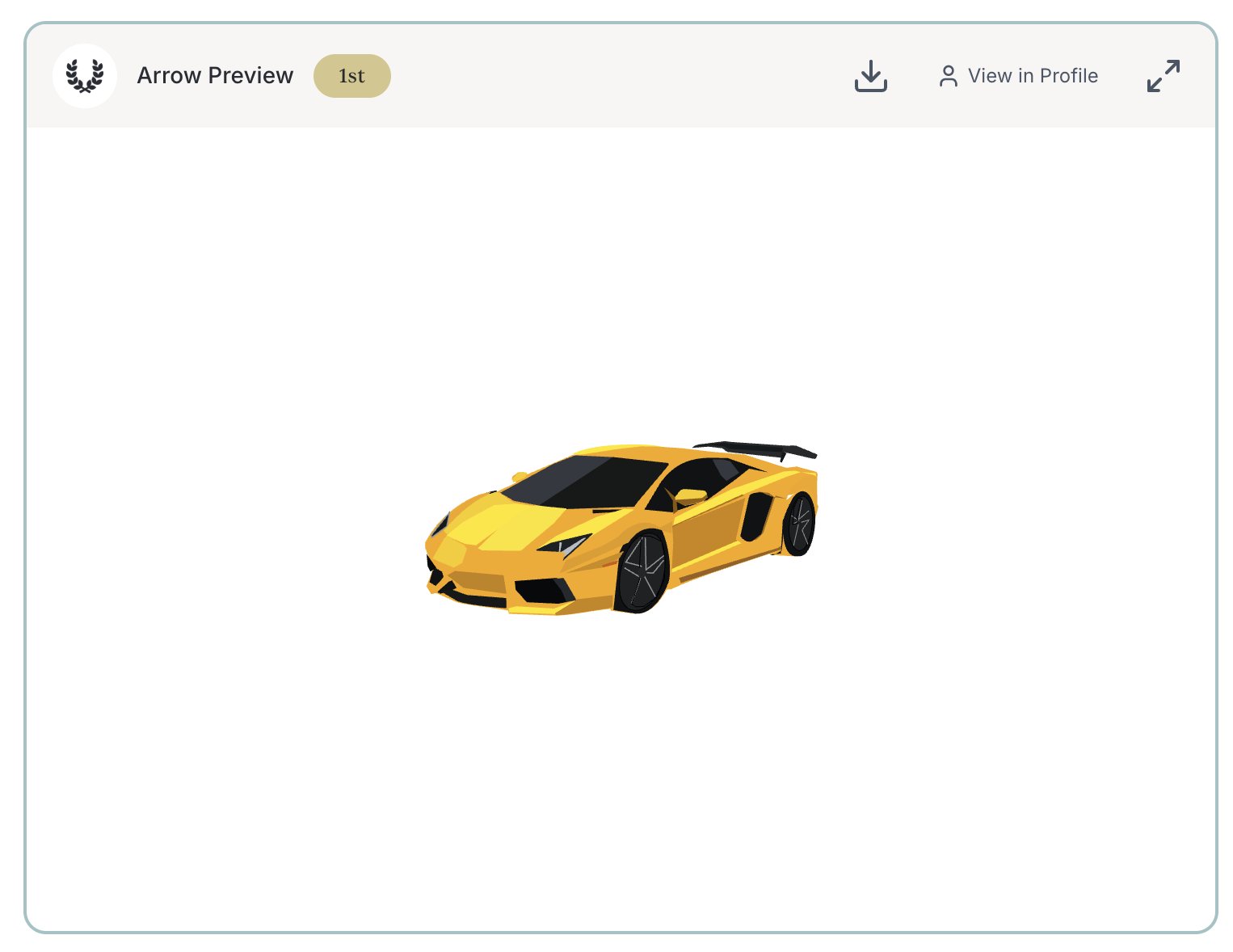Click the laurel wreath award icon
Screen dimensions: 1233x952
[85, 76]
